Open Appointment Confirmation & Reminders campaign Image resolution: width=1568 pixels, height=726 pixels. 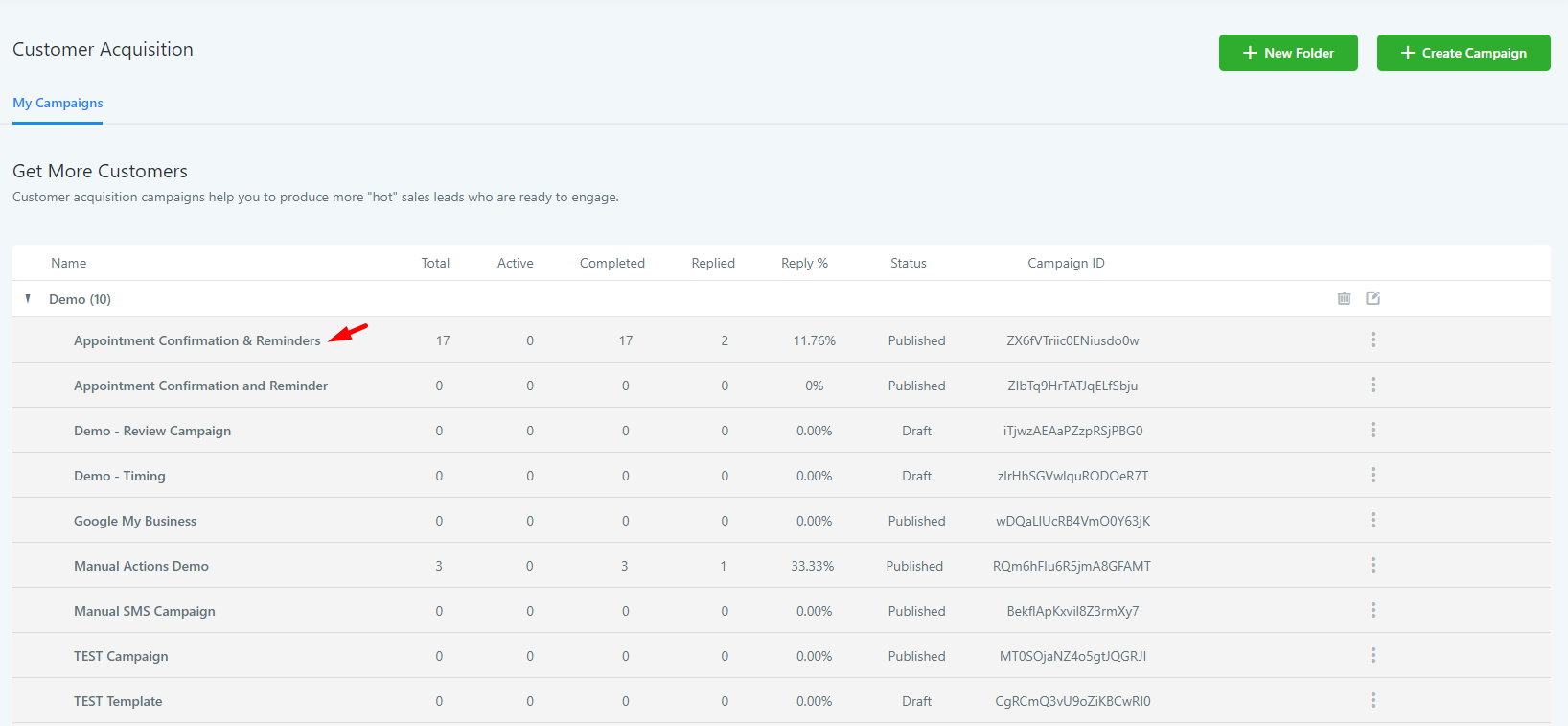197,340
